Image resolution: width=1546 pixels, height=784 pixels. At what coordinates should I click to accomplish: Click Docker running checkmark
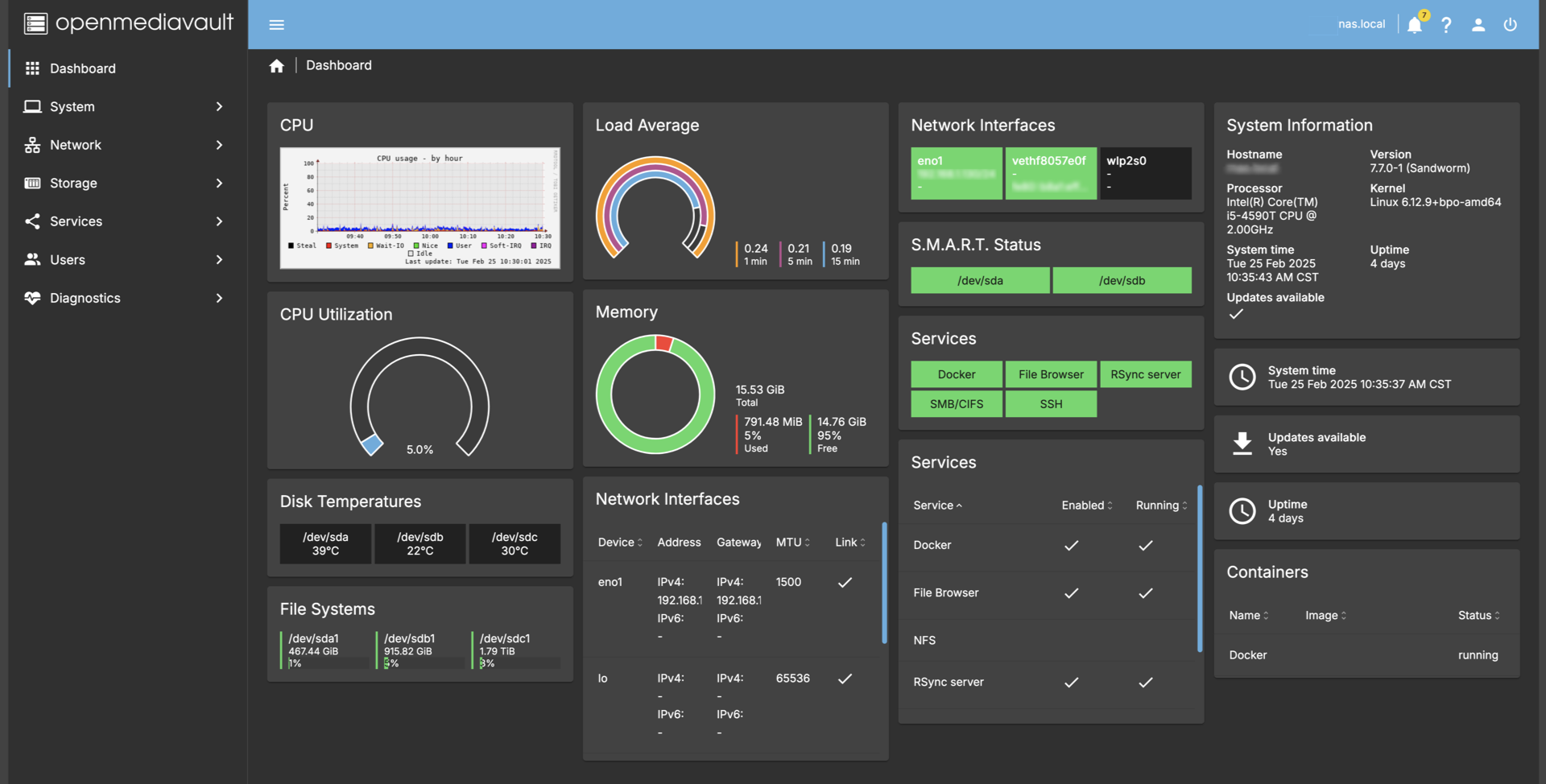click(x=1146, y=545)
